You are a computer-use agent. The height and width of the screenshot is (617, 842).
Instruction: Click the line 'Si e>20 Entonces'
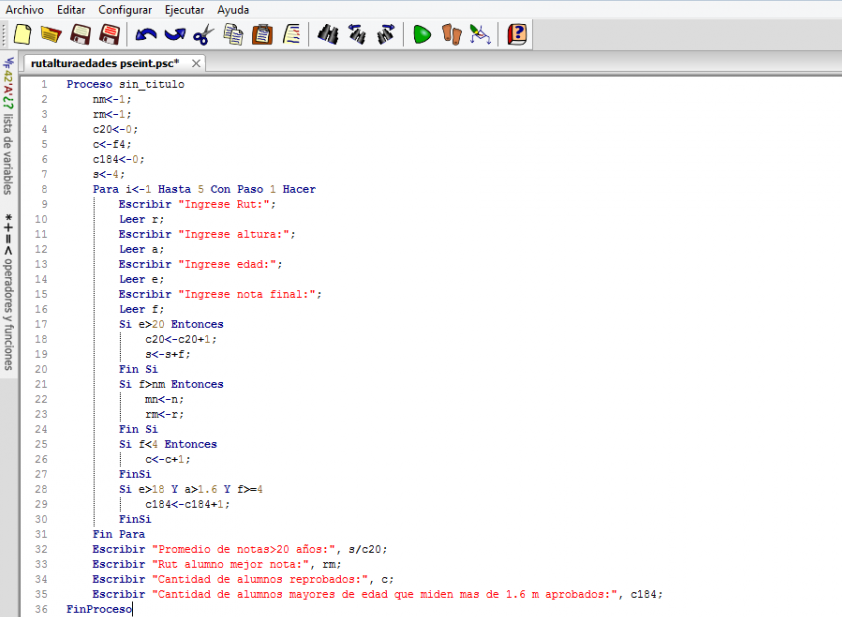pyautogui.click(x=171, y=324)
